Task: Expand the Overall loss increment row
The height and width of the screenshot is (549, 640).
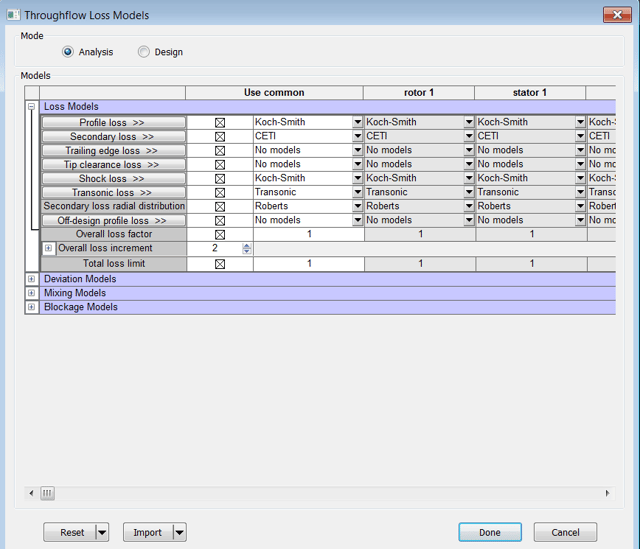Action: (49, 248)
